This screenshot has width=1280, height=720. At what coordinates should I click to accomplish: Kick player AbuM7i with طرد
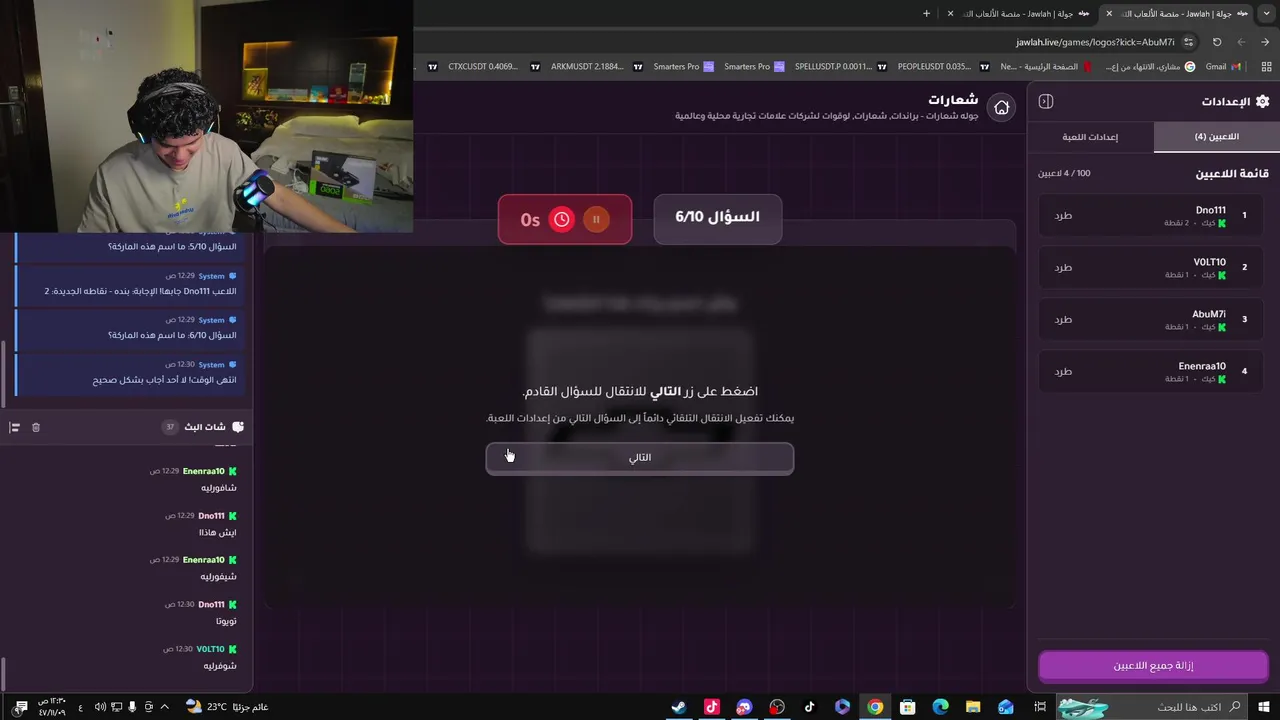click(x=1063, y=320)
